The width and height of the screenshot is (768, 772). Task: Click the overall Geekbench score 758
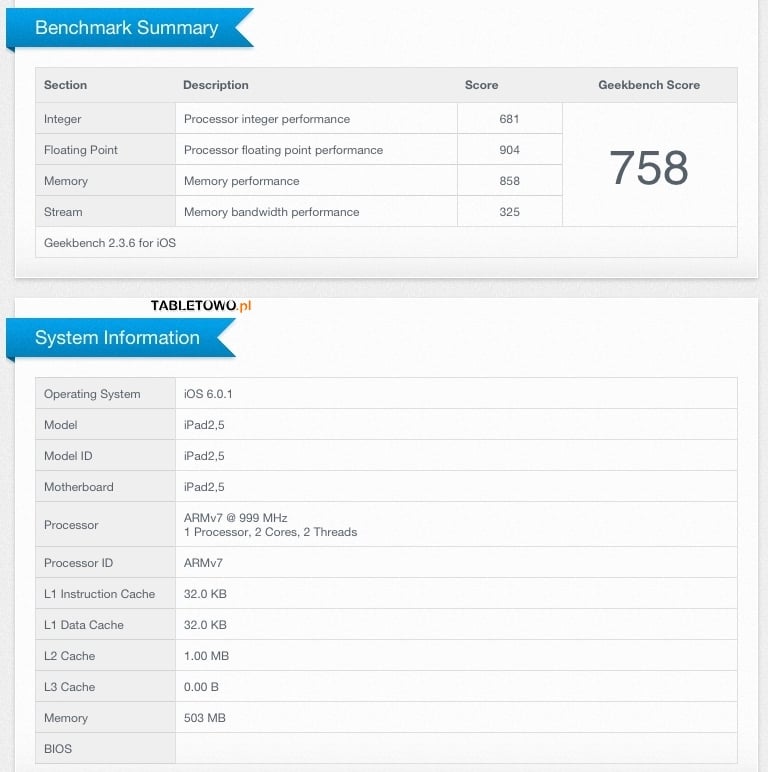coord(649,167)
